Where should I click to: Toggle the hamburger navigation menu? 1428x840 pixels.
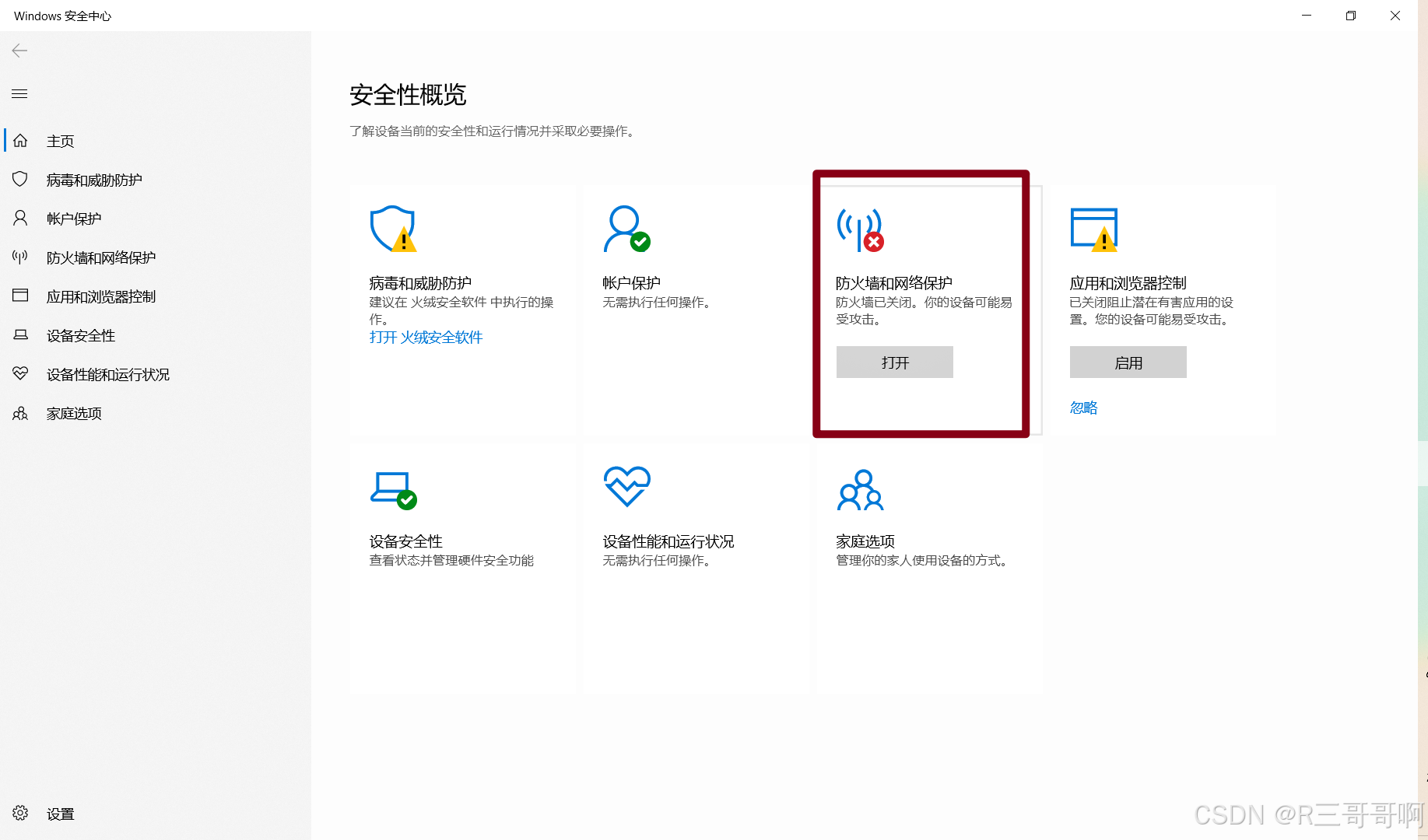pos(20,94)
